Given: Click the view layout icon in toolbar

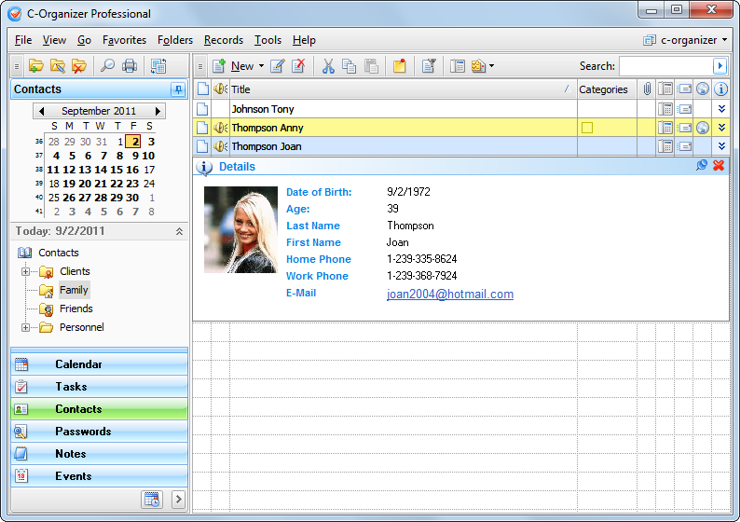Looking at the screenshot, I should (457, 66).
